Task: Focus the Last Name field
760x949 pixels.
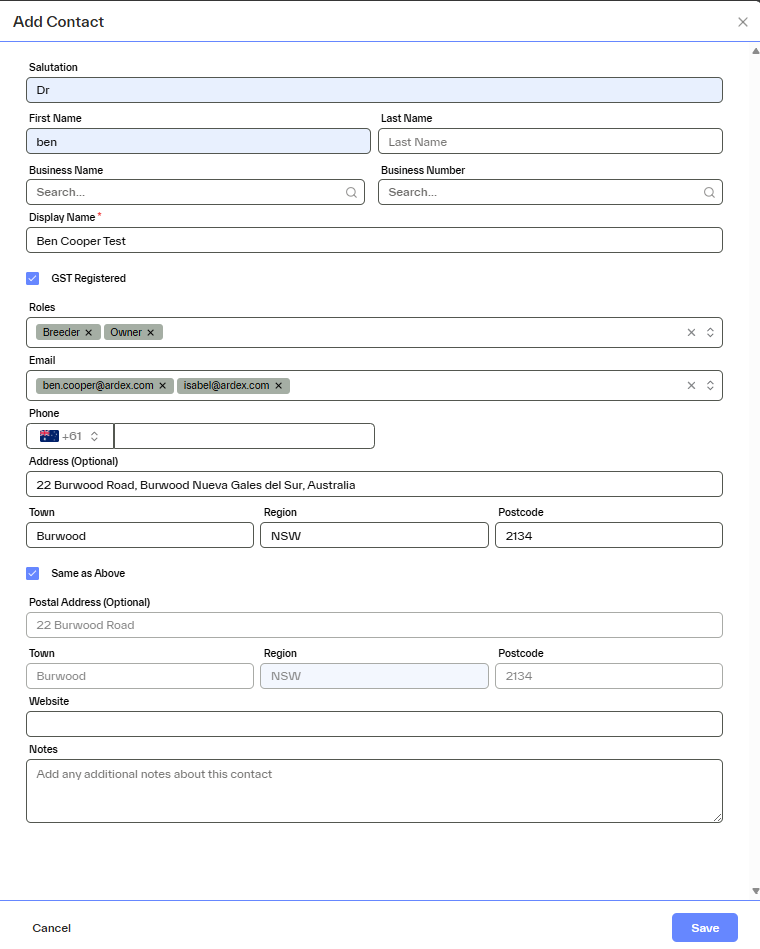Action: (550, 142)
